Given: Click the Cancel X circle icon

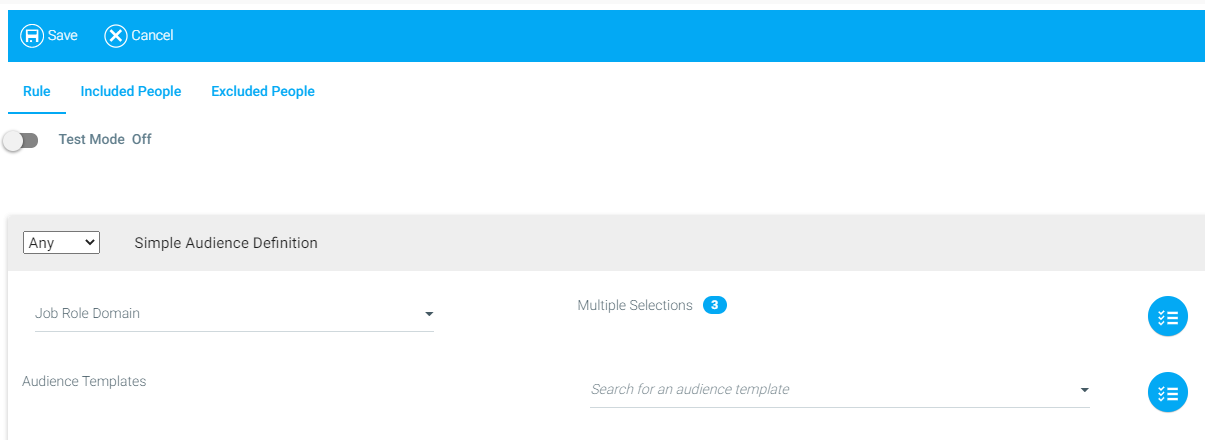Looking at the screenshot, I should (x=116, y=36).
